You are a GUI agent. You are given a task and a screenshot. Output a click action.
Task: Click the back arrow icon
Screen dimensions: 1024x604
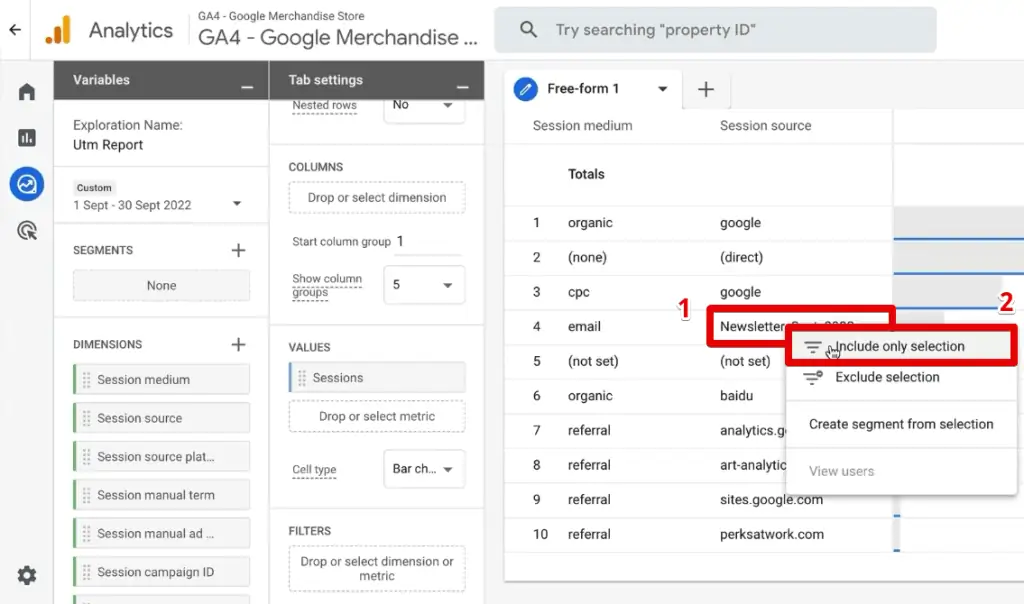(x=14, y=30)
